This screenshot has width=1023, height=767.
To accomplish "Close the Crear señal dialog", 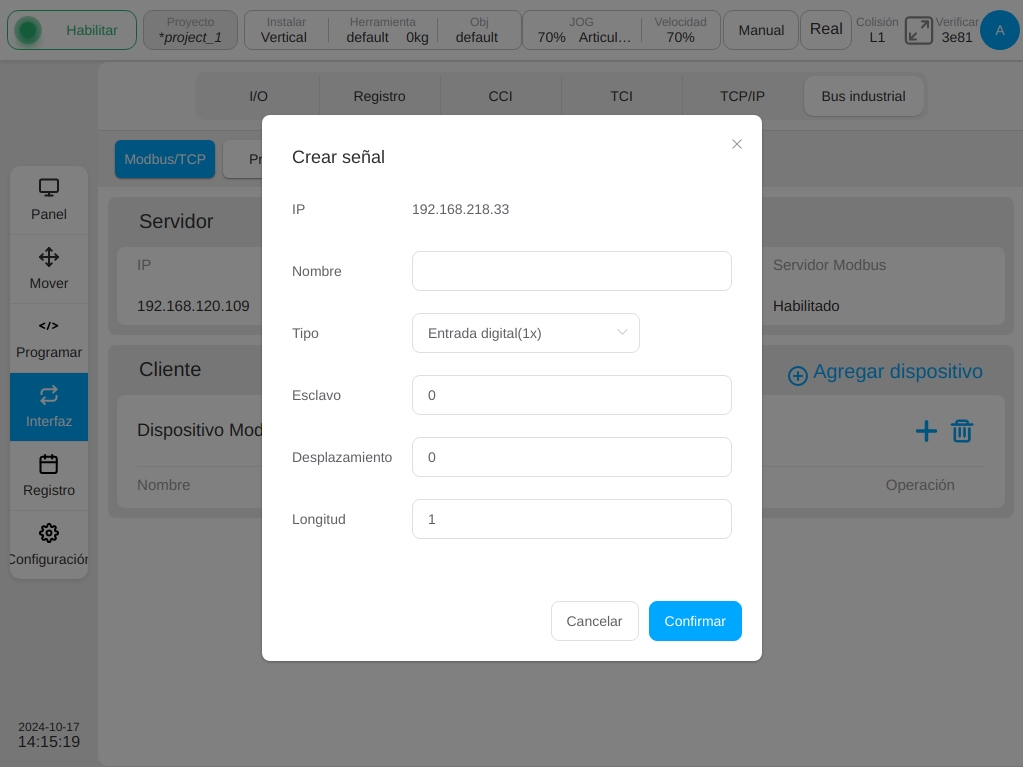I will coord(737,144).
